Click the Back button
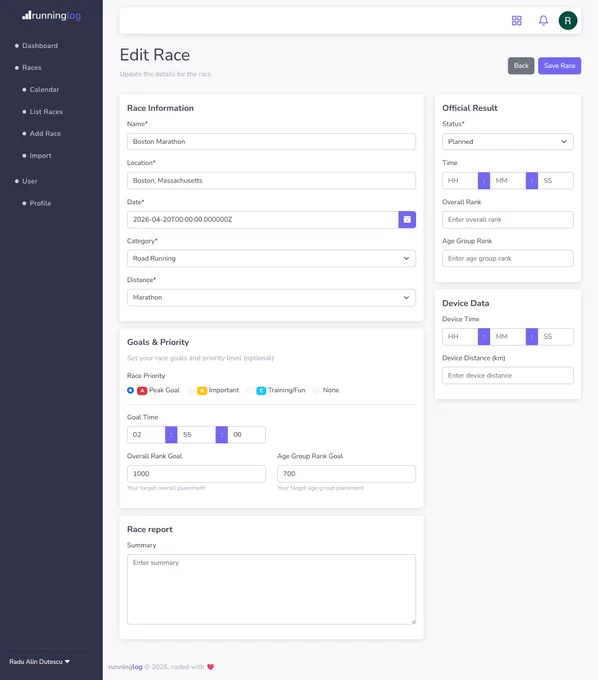This screenshot has height=680, width=598. point(521,65)
